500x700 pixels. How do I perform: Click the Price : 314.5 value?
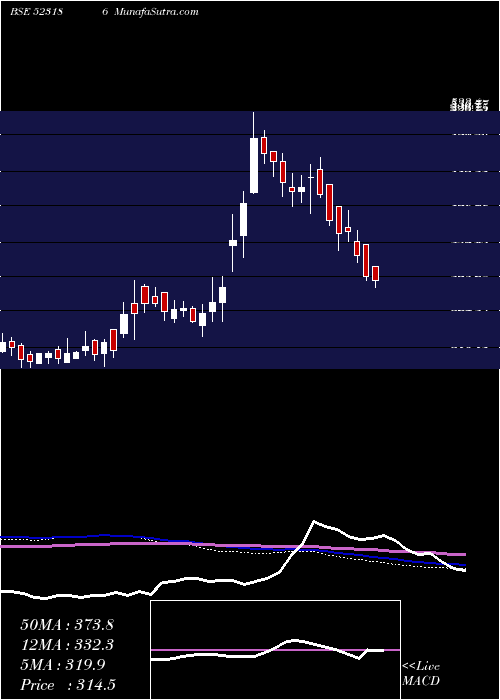click(68, 685)
